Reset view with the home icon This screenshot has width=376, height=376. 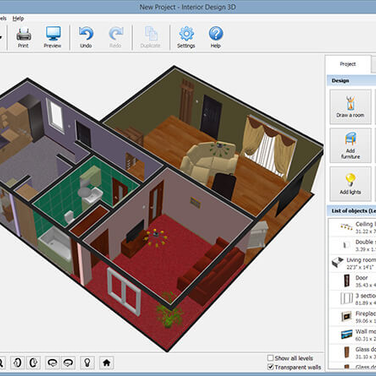pyautogui.click(x=107, y=362)
